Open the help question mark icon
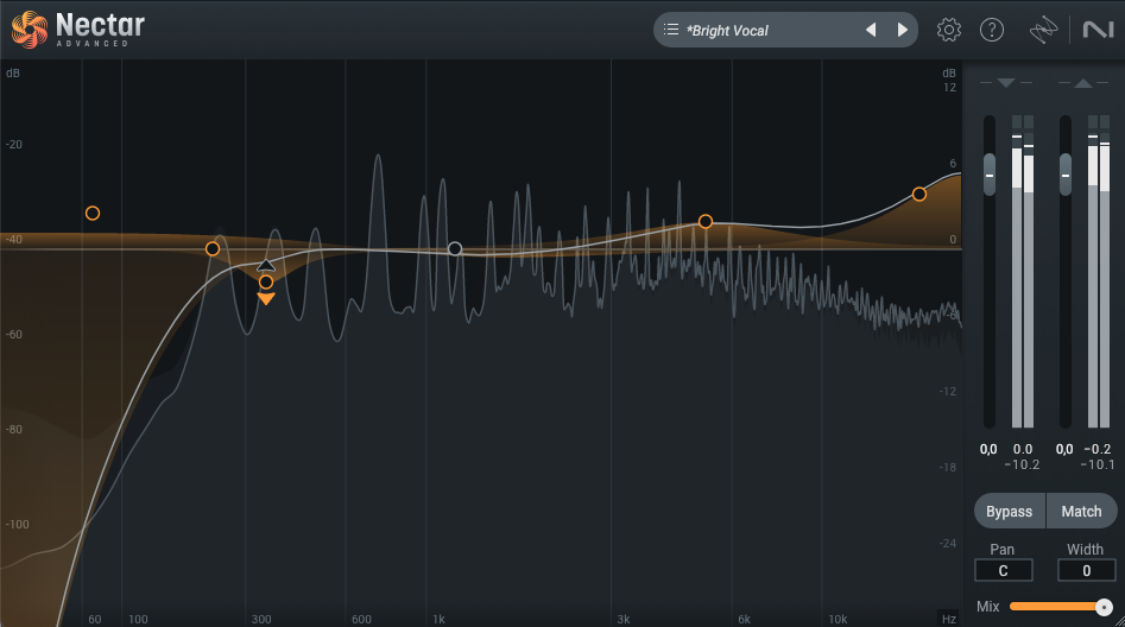The image size is (1125, 627). pos(992,29)
